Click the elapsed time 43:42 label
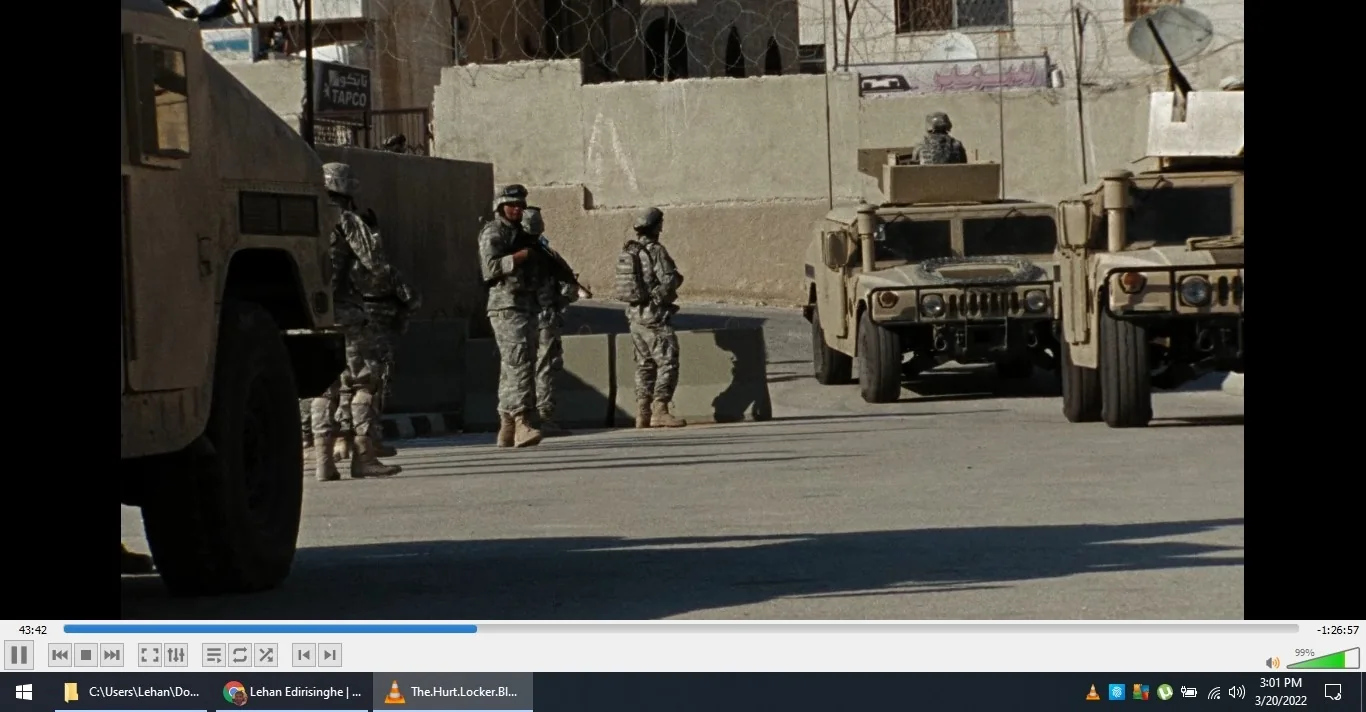The image size is (1366, 712). pyautogui.click(x=33, y=630)
